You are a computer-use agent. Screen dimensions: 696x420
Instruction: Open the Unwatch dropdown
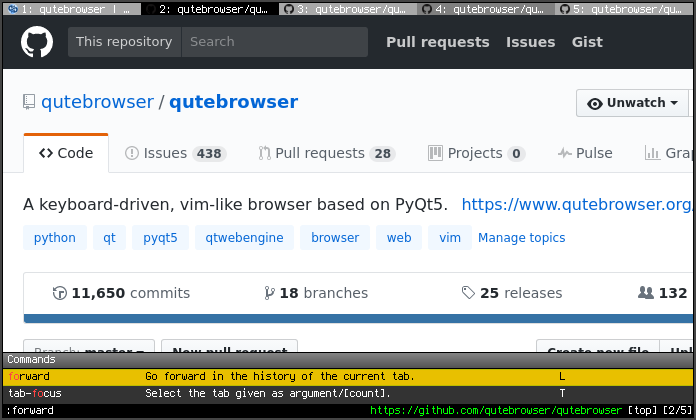(x=633, y=103)
